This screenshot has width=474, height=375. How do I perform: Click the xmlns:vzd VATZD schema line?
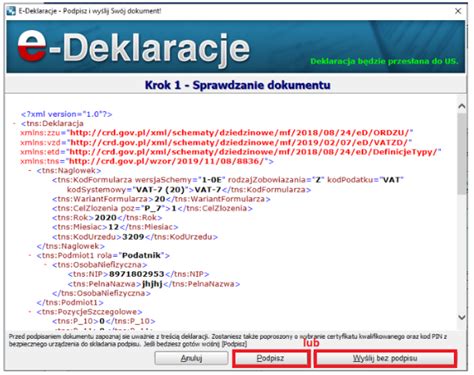pyautogui.click(x=216, y=143)
